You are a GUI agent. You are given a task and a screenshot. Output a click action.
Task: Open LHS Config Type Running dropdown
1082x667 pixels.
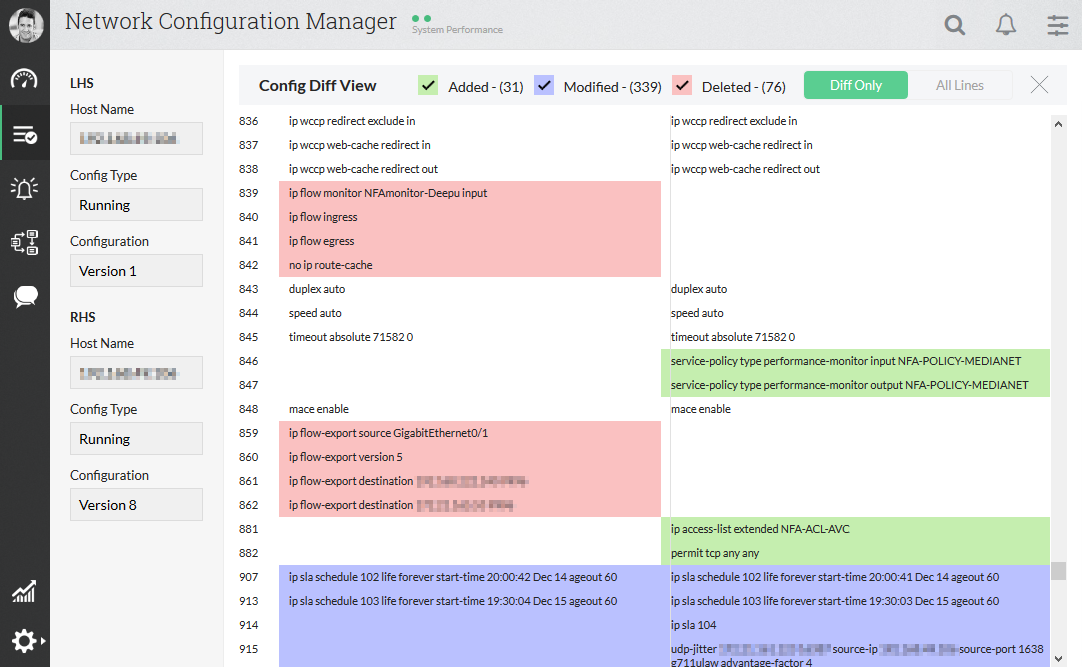136,205
